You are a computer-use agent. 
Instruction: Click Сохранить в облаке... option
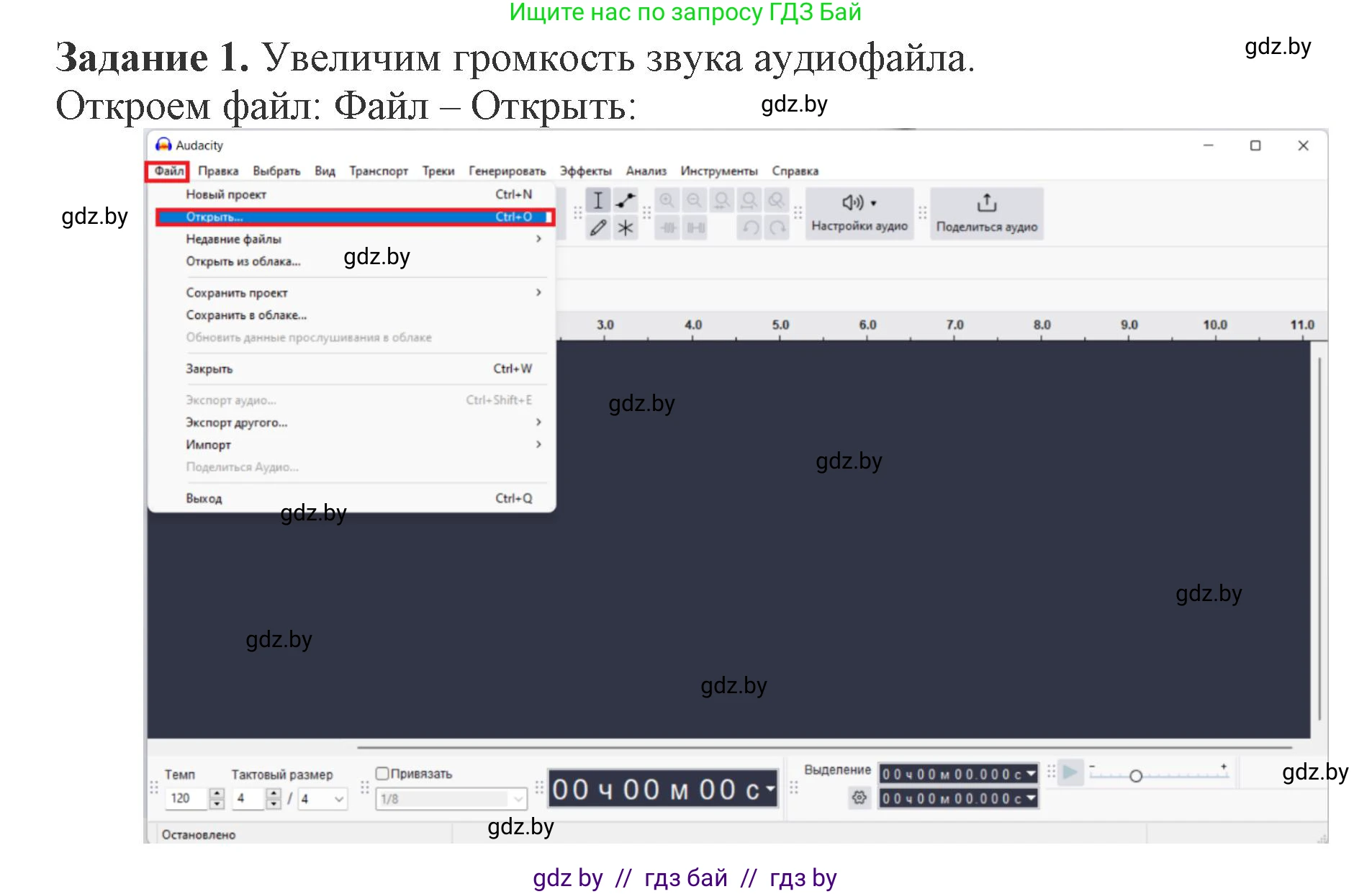pos(245,315)
